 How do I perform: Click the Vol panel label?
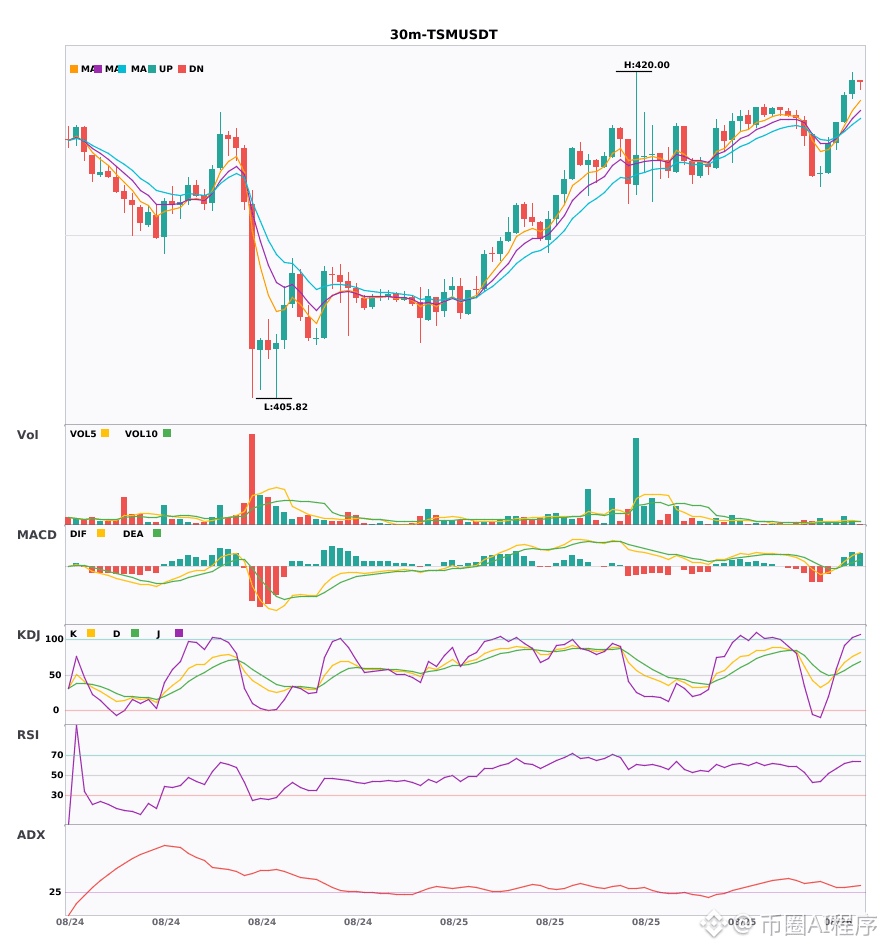click(x=27, y=435)
